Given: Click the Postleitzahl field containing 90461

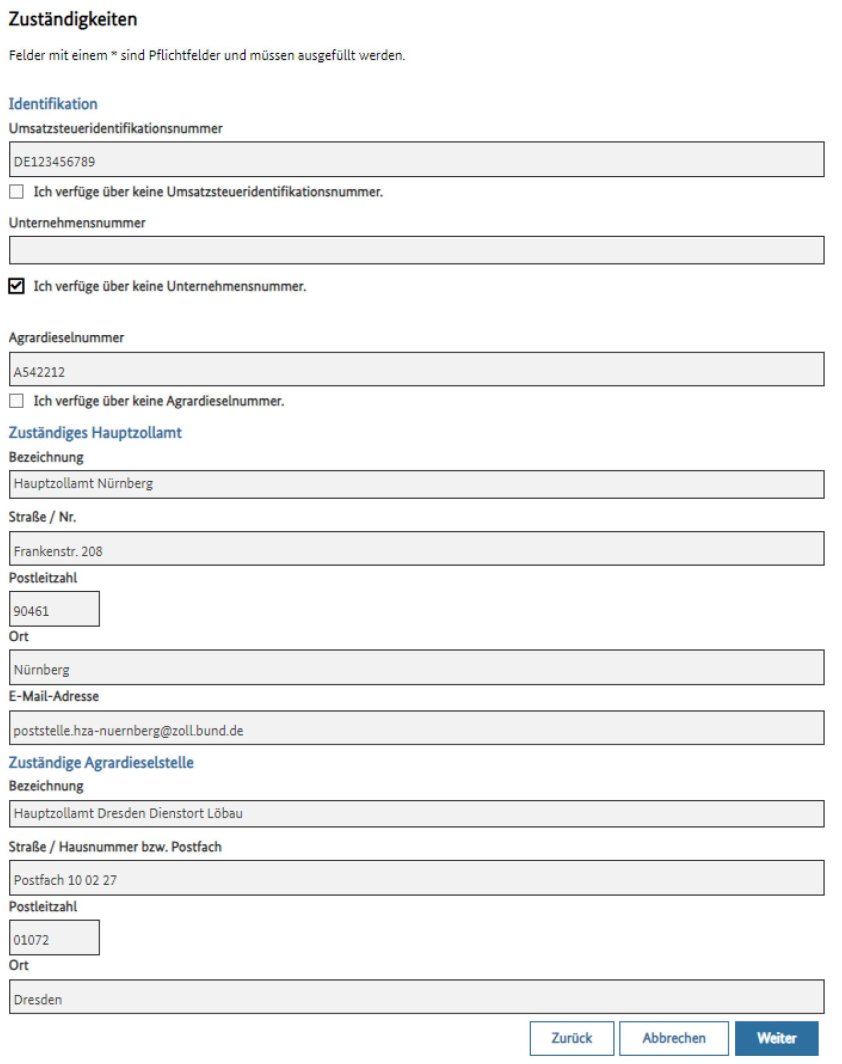Looking at the screenshot, I should pos(55,608).
